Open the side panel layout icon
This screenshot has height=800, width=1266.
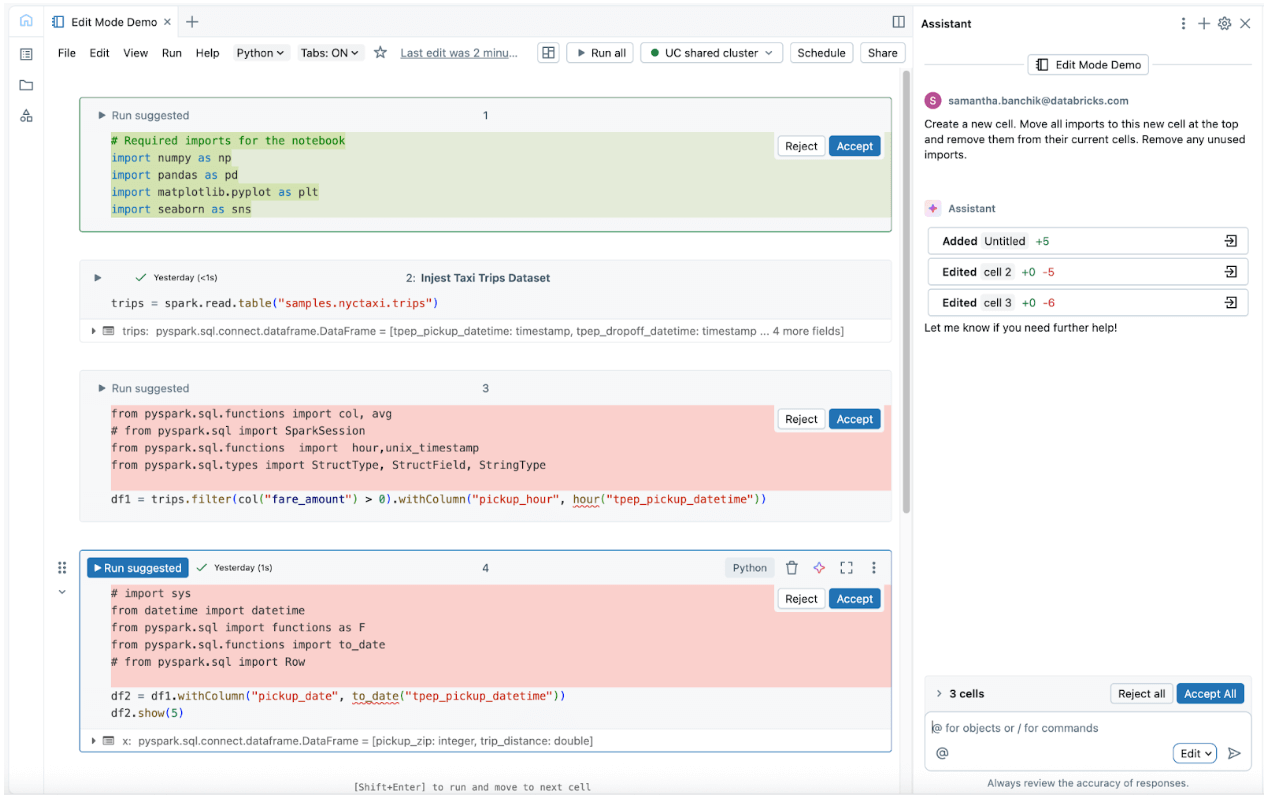[x=898, y=22]
